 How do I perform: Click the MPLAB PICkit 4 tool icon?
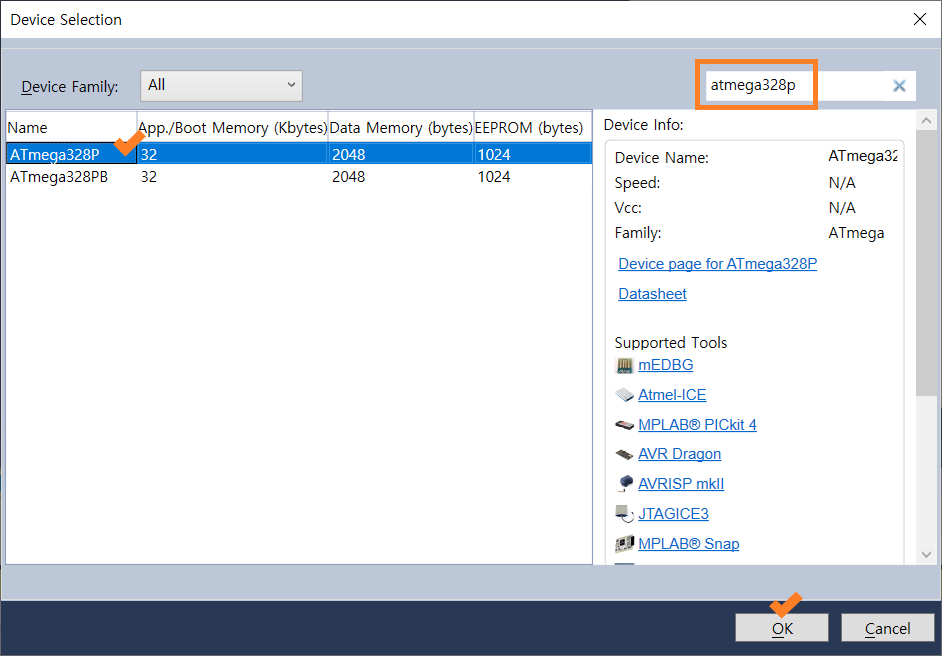(625, 425)
